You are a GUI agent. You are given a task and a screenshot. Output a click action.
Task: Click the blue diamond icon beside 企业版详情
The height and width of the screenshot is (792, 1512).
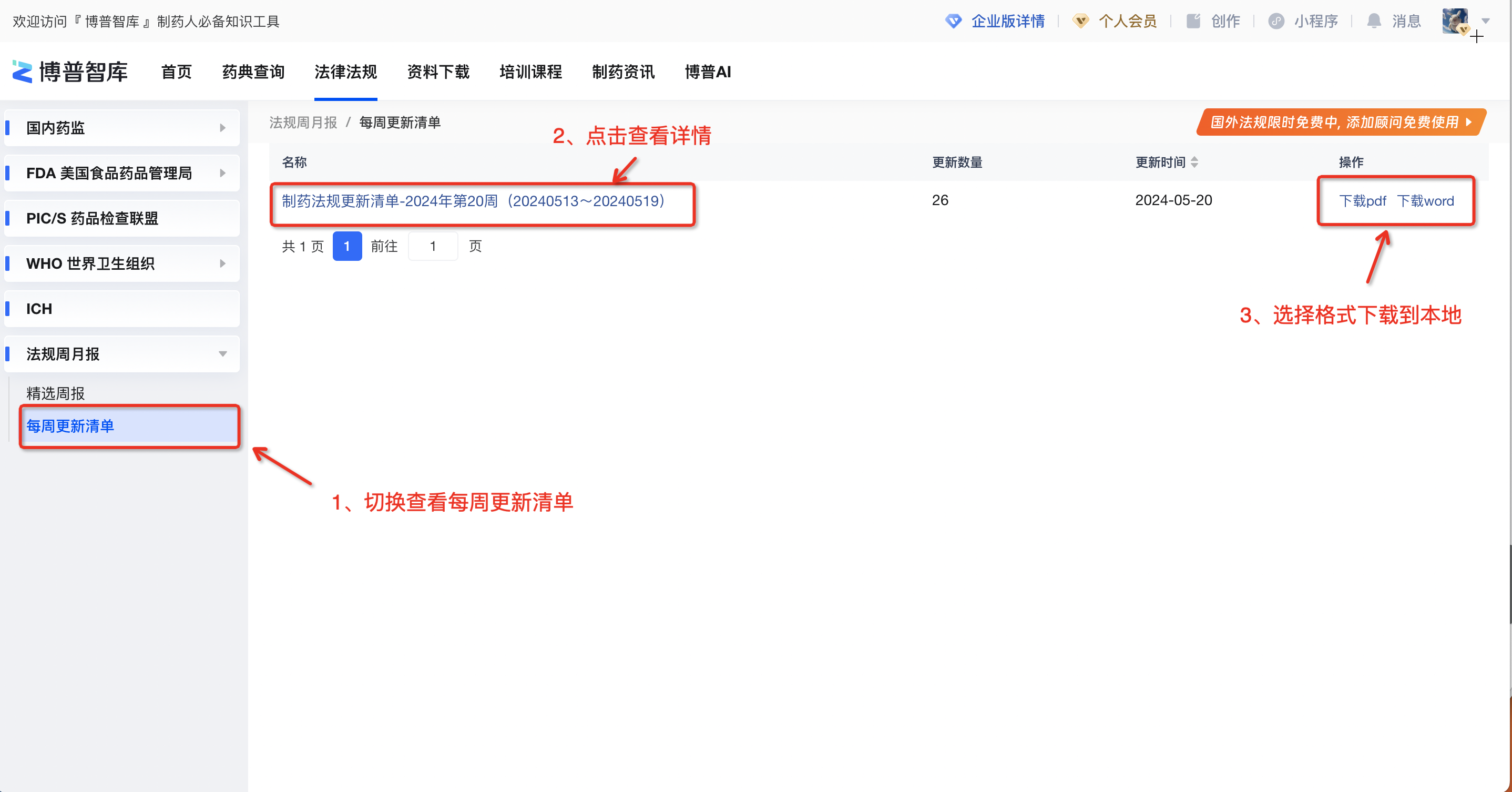click(x=953, y=22)
